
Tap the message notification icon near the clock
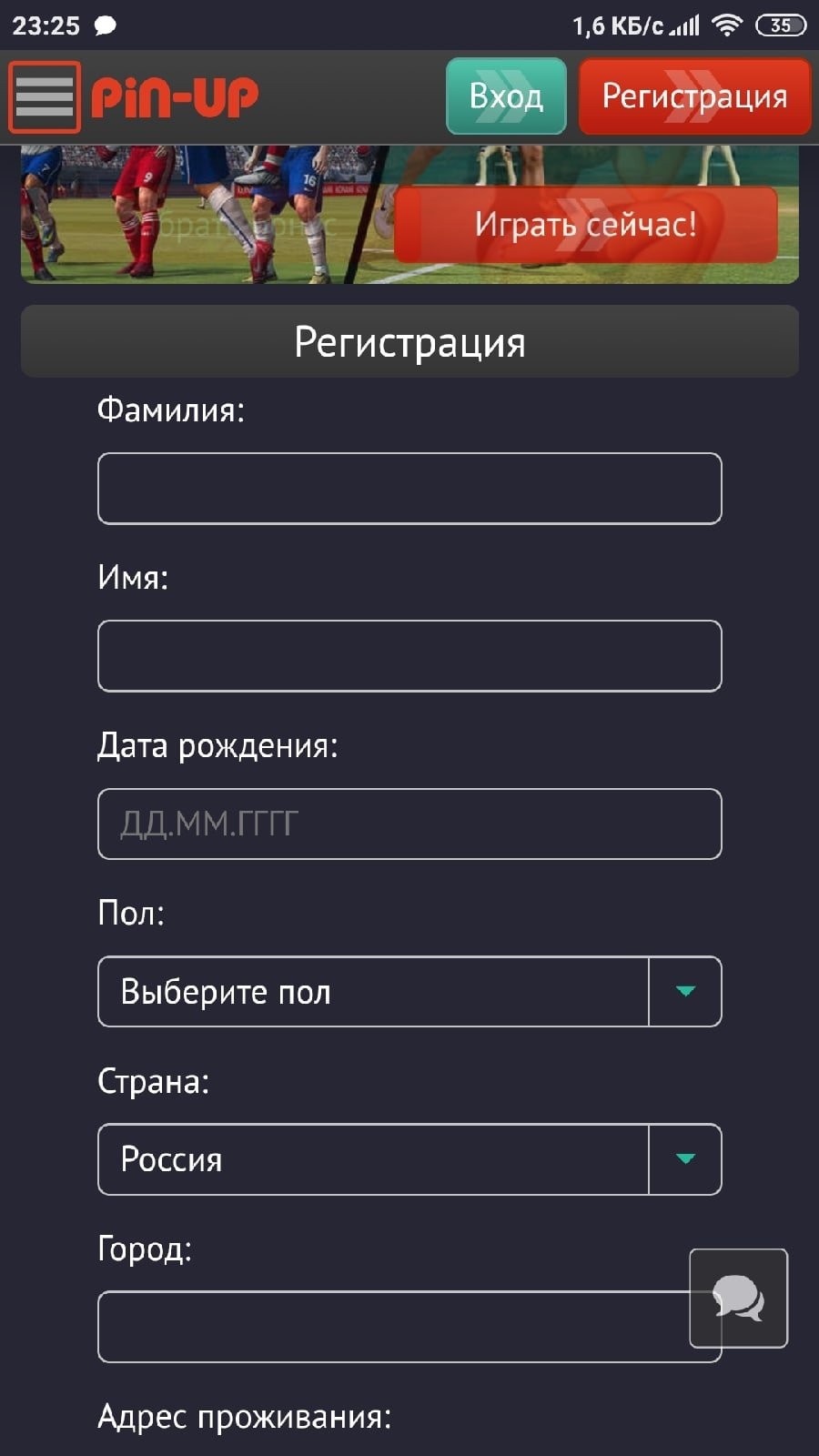tap(103, 25)
